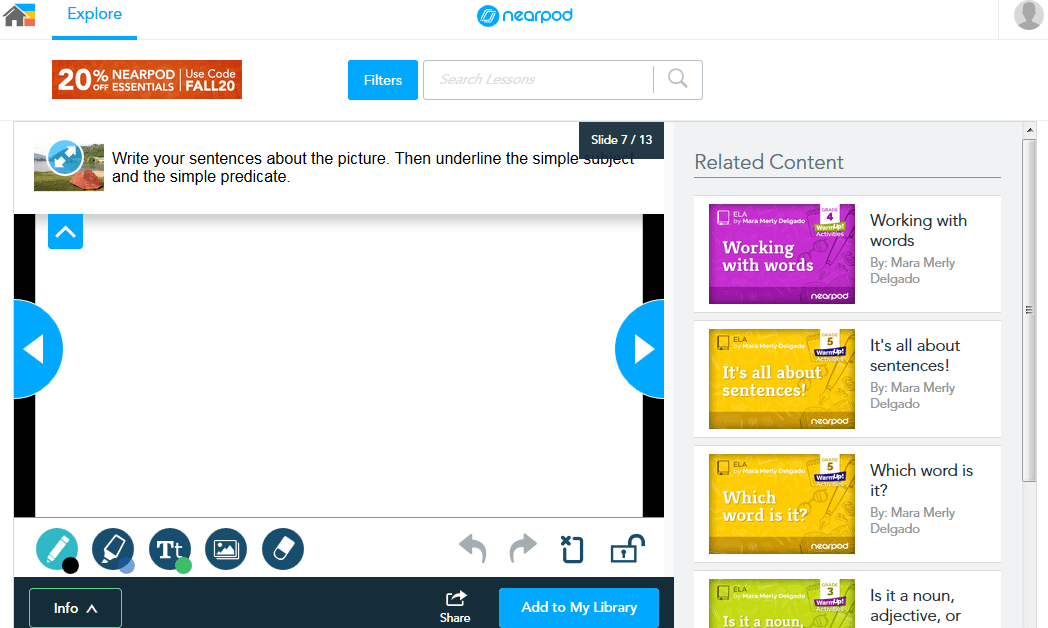
Task: Switch to the Explore tab
Action: pyautogui.click(x=94, y=14)
